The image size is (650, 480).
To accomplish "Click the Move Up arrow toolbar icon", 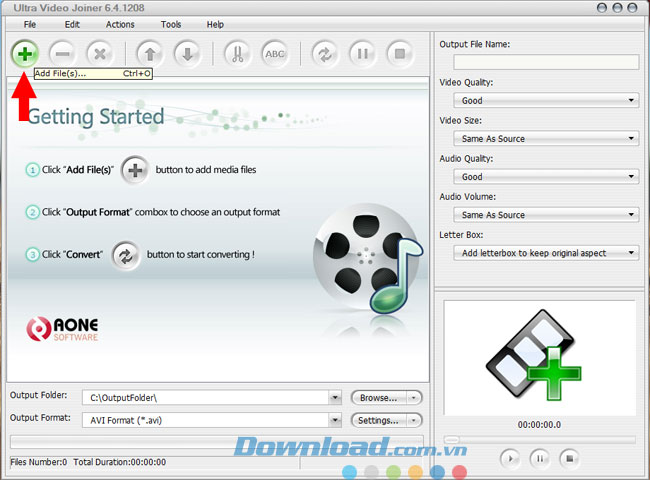I will tap(149, 53).
